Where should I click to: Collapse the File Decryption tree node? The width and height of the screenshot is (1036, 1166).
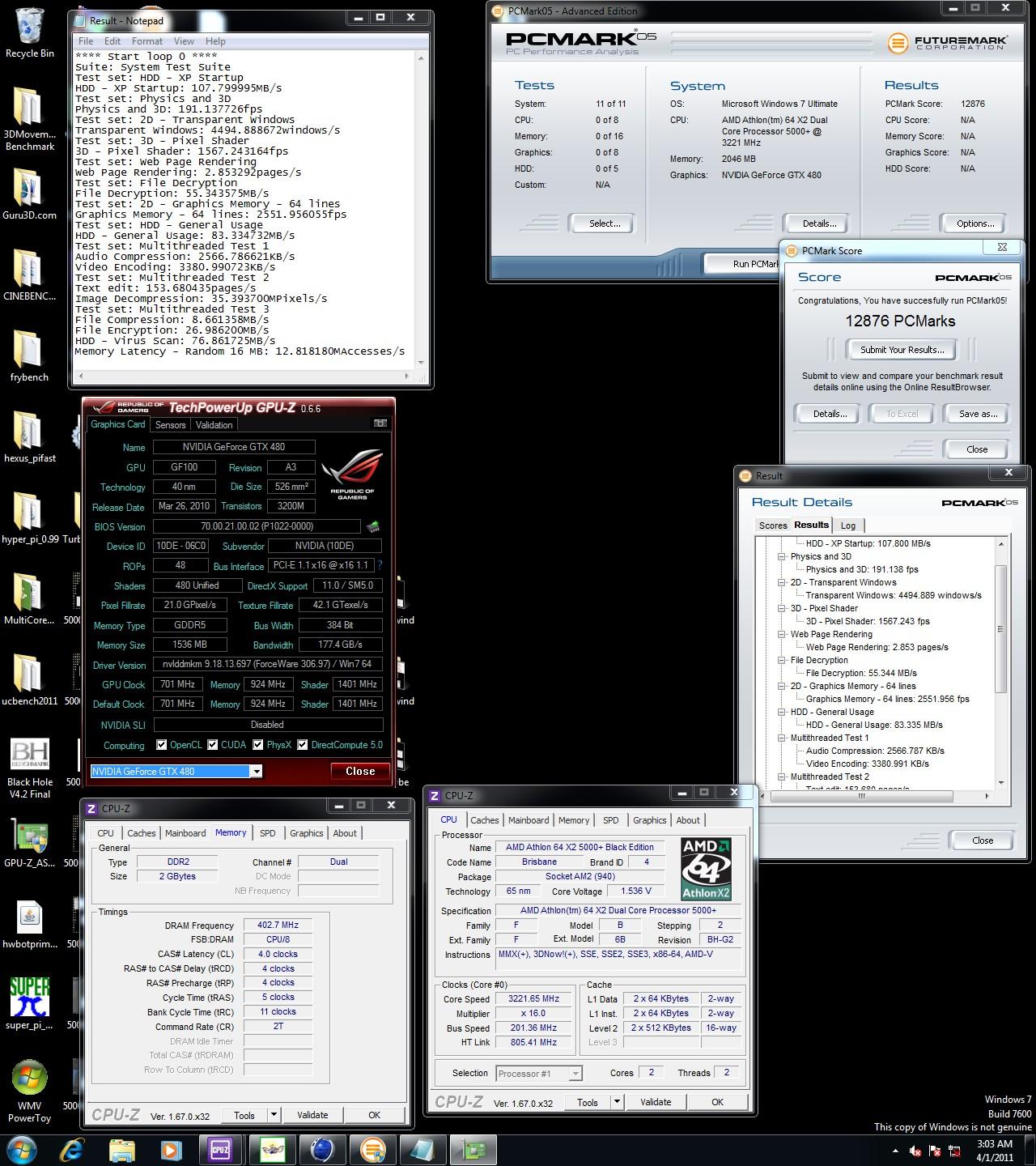[x=782, y=660]
